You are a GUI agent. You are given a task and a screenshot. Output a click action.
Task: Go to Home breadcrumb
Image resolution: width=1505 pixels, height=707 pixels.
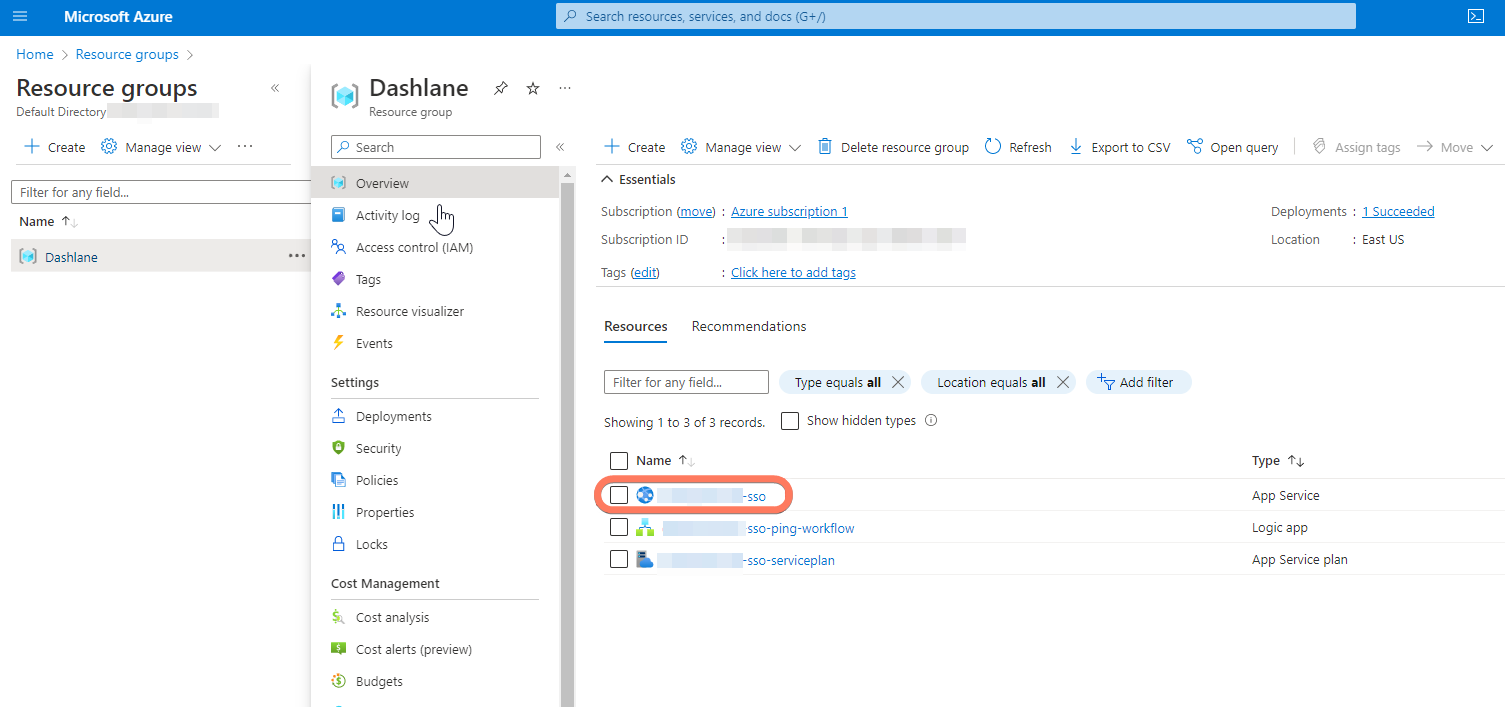[35, 54]
